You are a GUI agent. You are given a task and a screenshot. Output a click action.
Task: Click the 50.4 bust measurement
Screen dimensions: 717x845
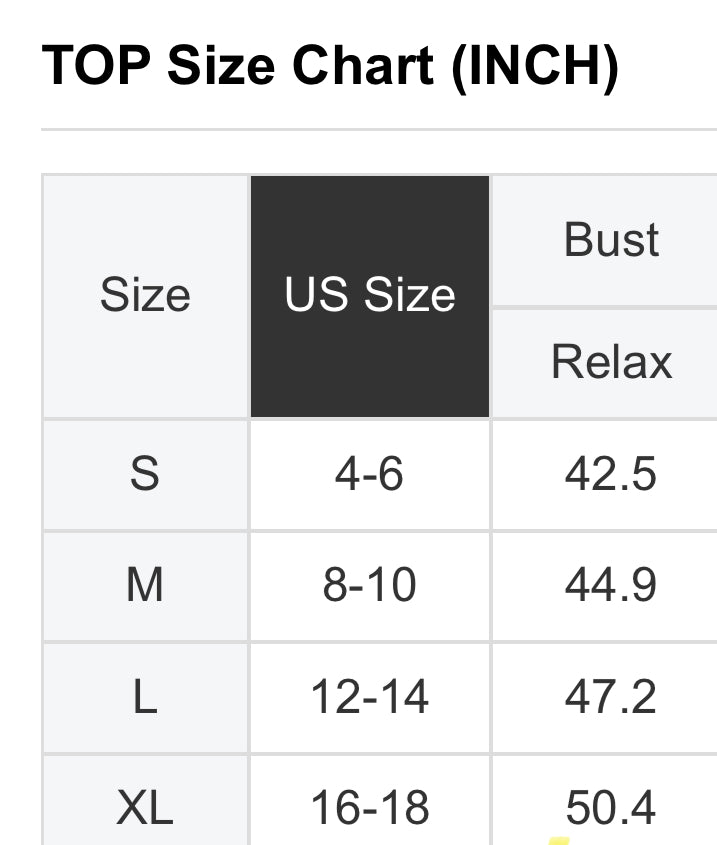611,806
